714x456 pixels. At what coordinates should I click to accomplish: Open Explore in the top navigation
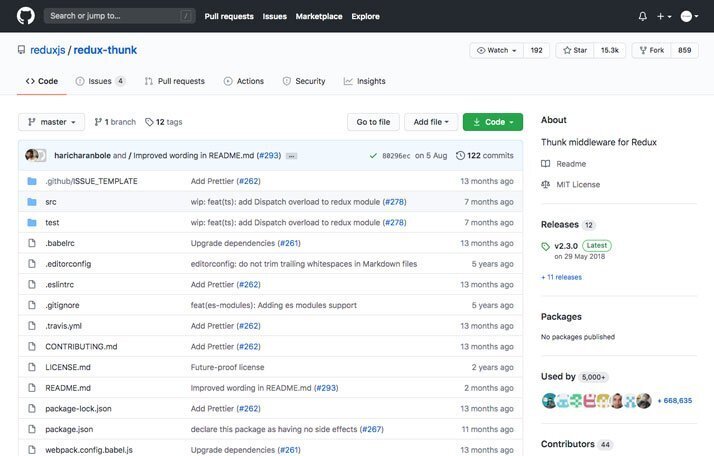pos(365,16)
